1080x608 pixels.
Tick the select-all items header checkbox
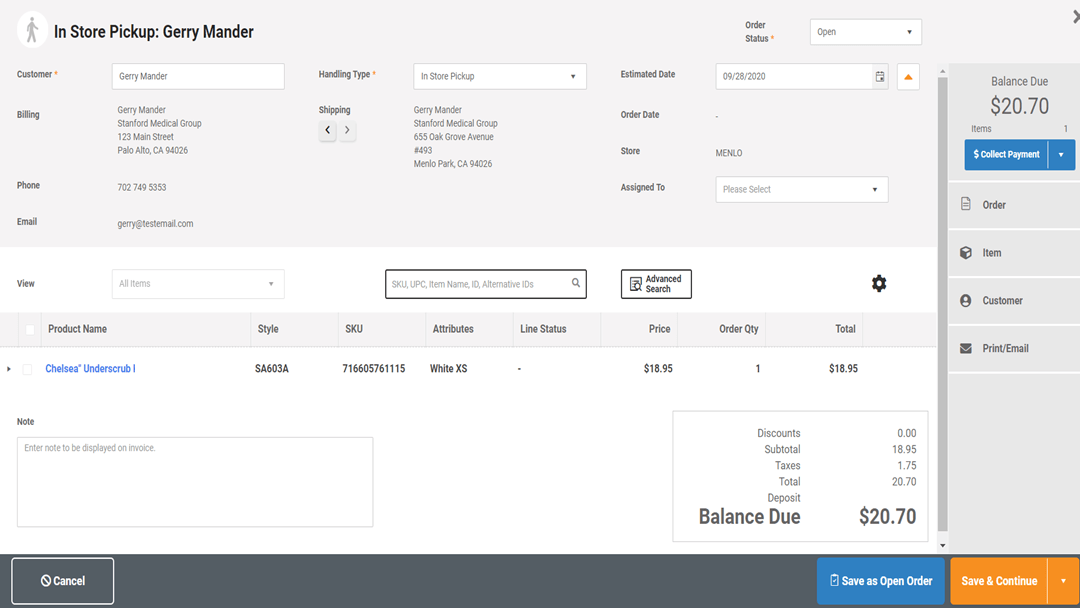coord(30,329)
